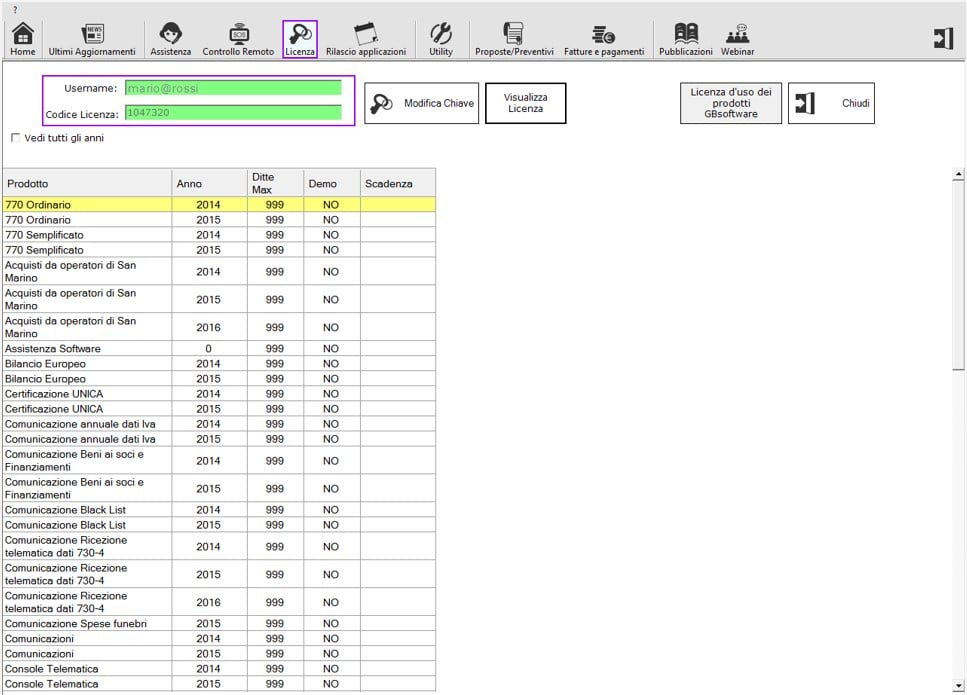Select Comunicazione Spese funebri row
967x695 pixels.
(219, 623)
